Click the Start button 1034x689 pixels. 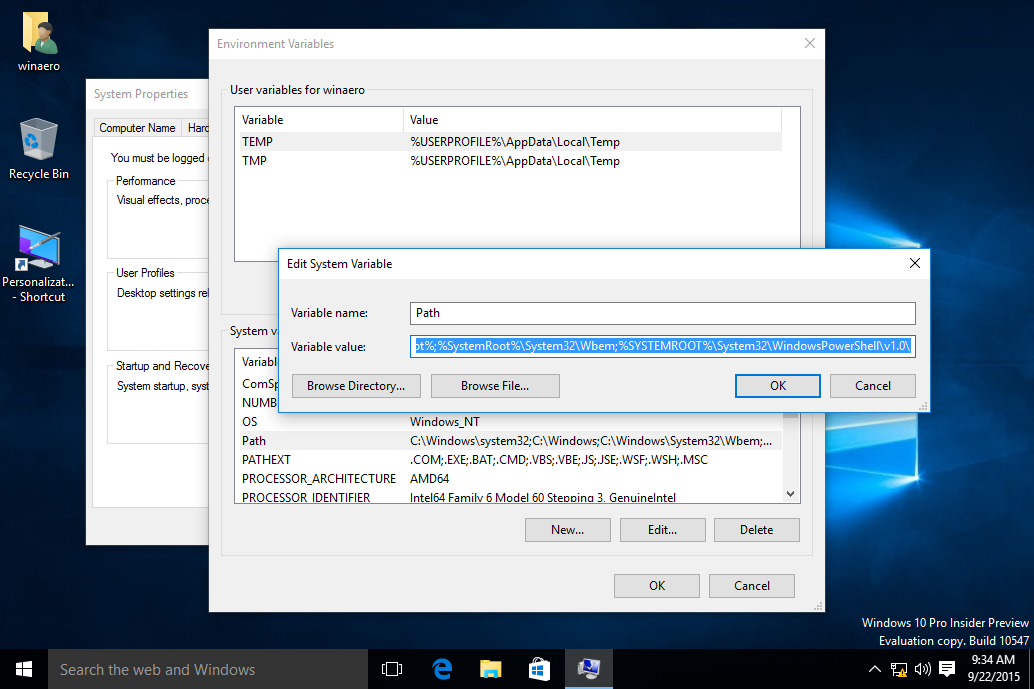(x=21, y=668)
